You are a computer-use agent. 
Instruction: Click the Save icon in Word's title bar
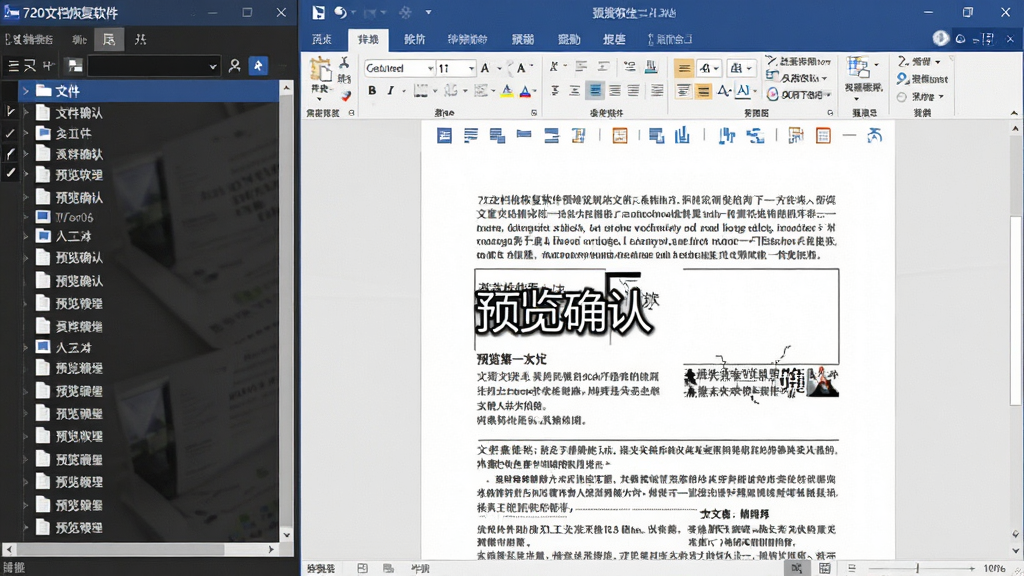pyautogui.click(x=318, y=12)
